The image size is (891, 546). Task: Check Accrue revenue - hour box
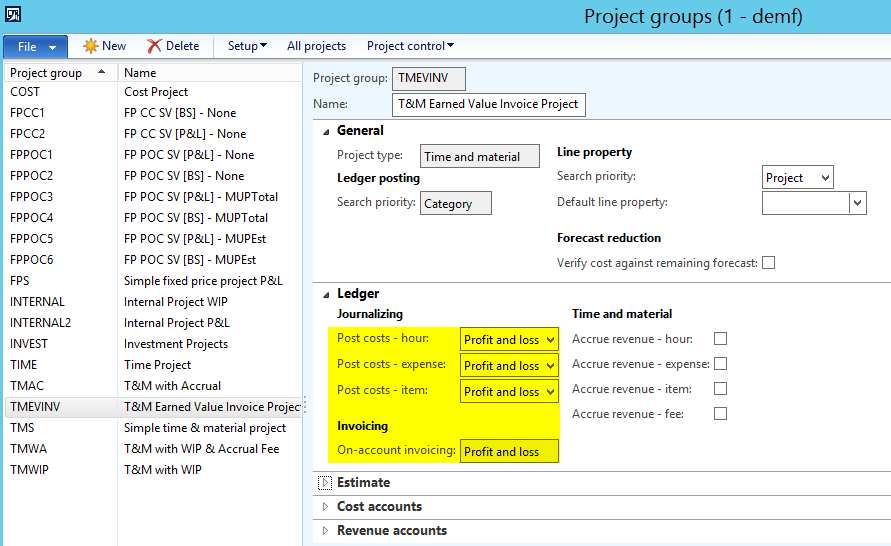click(720, 339)
